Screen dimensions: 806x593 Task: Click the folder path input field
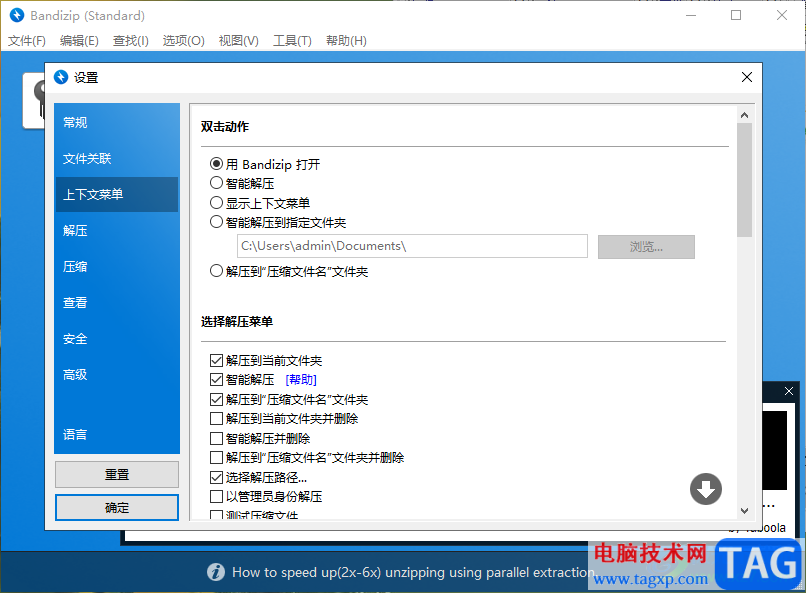(412, 246)
